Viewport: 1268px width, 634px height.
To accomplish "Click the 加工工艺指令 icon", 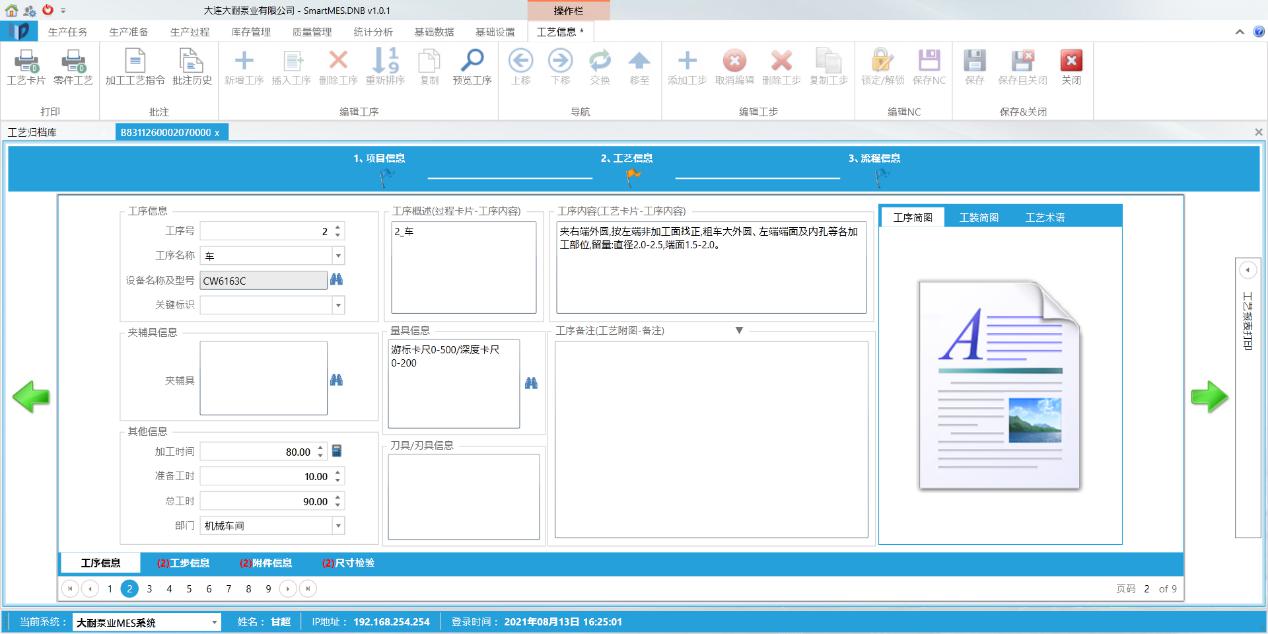I will 135,62.
